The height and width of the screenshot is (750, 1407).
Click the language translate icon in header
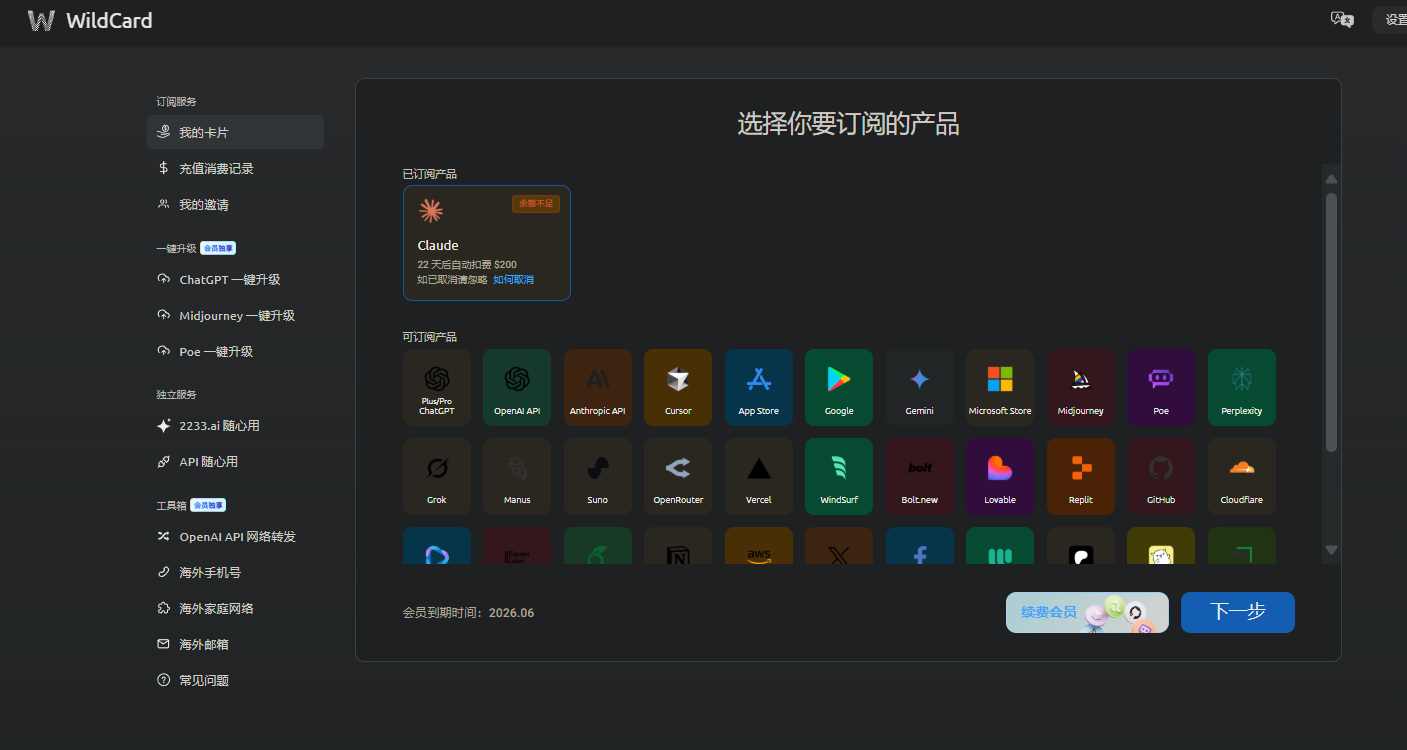(1341, 20)
